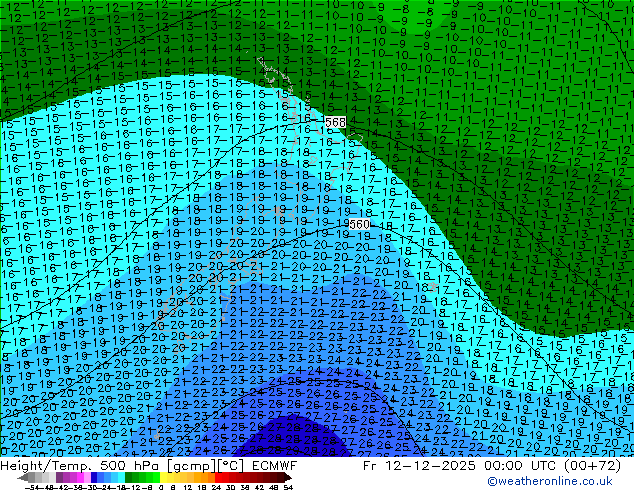Click the right-end 54 value on the legend
The image size is (634, 490).
(288, 486)
